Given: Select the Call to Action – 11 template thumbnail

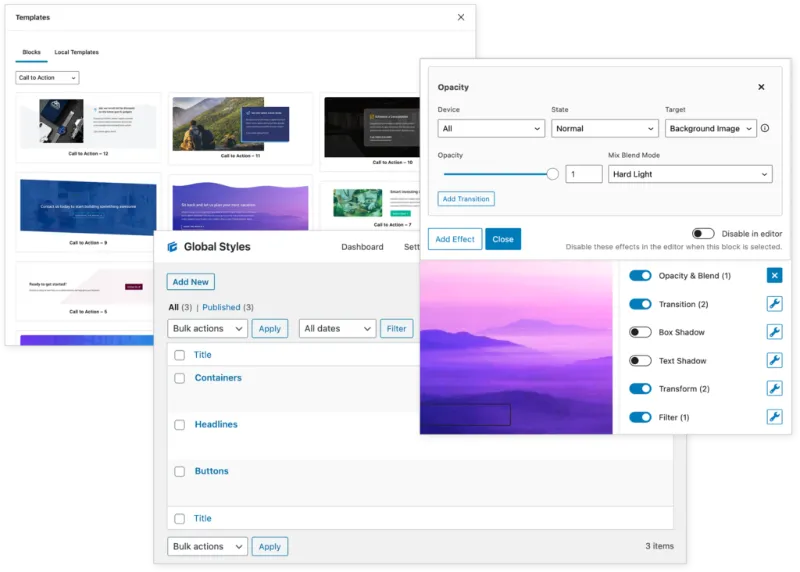Looking at the screenshot, I should pyautogui.click(x=240, y=123).
